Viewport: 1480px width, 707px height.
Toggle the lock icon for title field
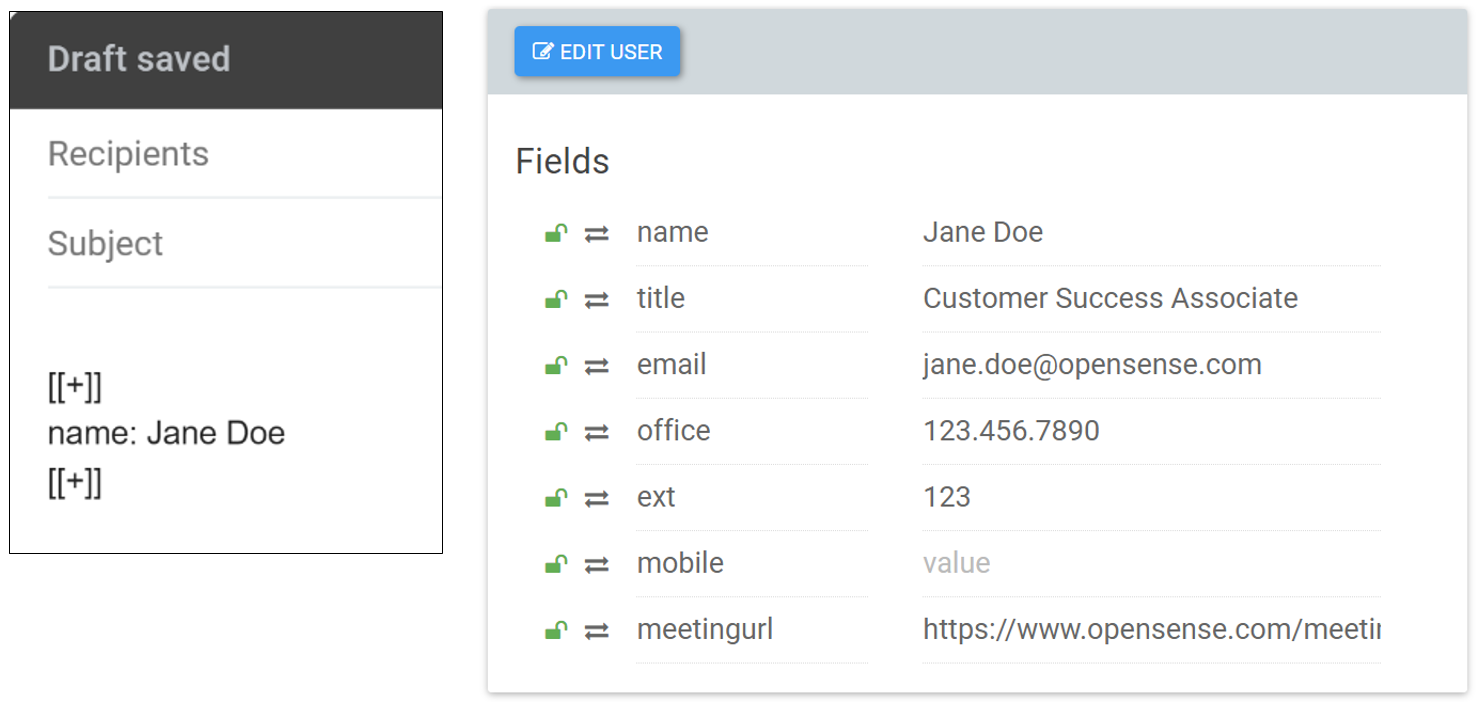coord(556,299)
